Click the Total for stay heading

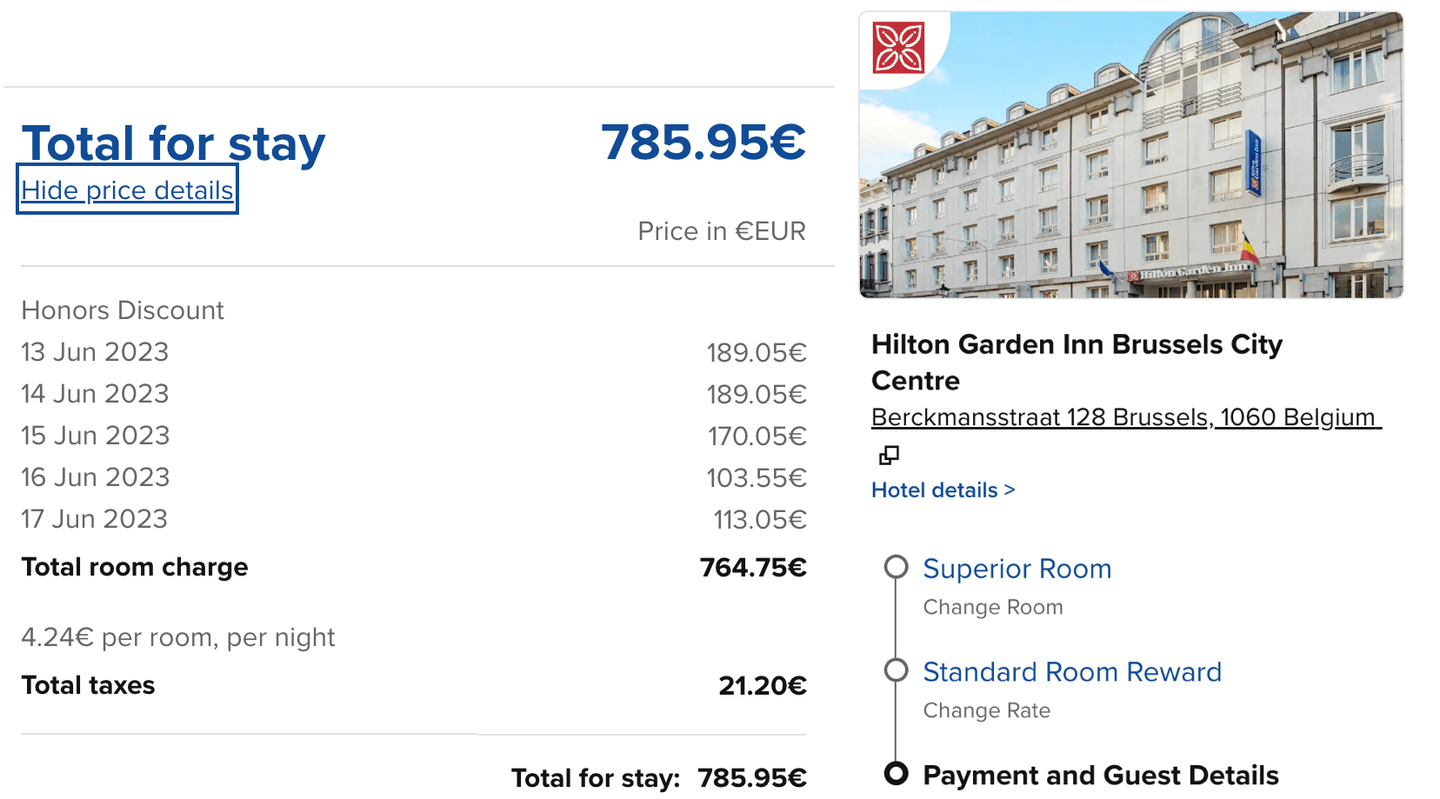click(173, 143)
